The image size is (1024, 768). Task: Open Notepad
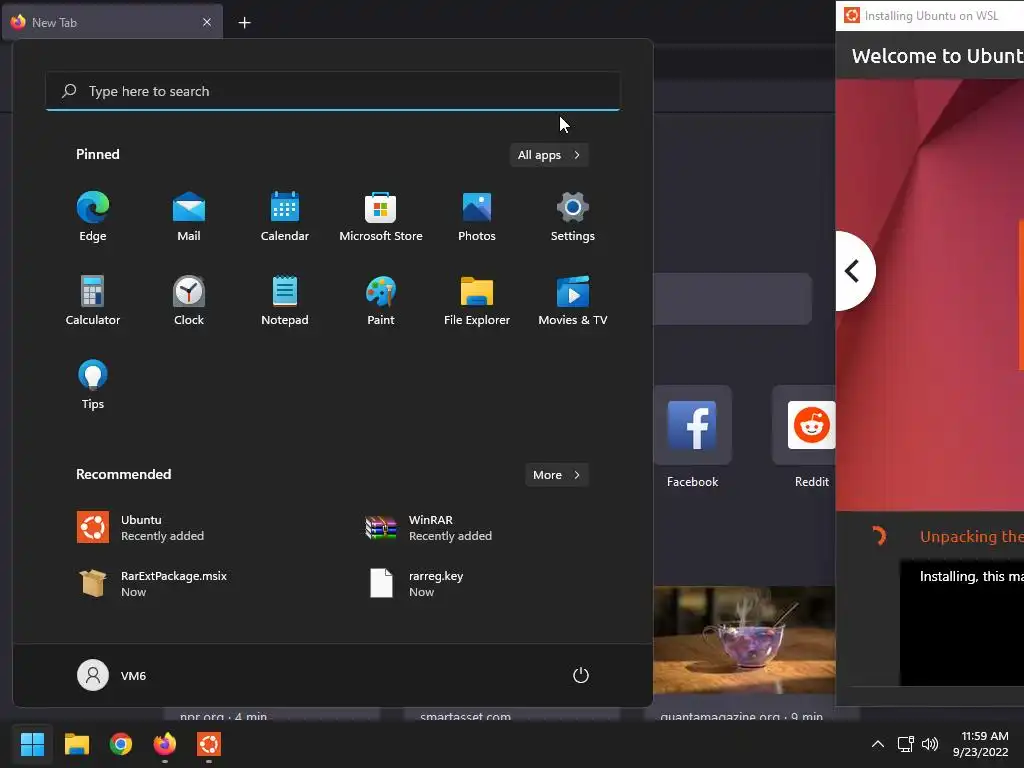click(x=285, y=301)
